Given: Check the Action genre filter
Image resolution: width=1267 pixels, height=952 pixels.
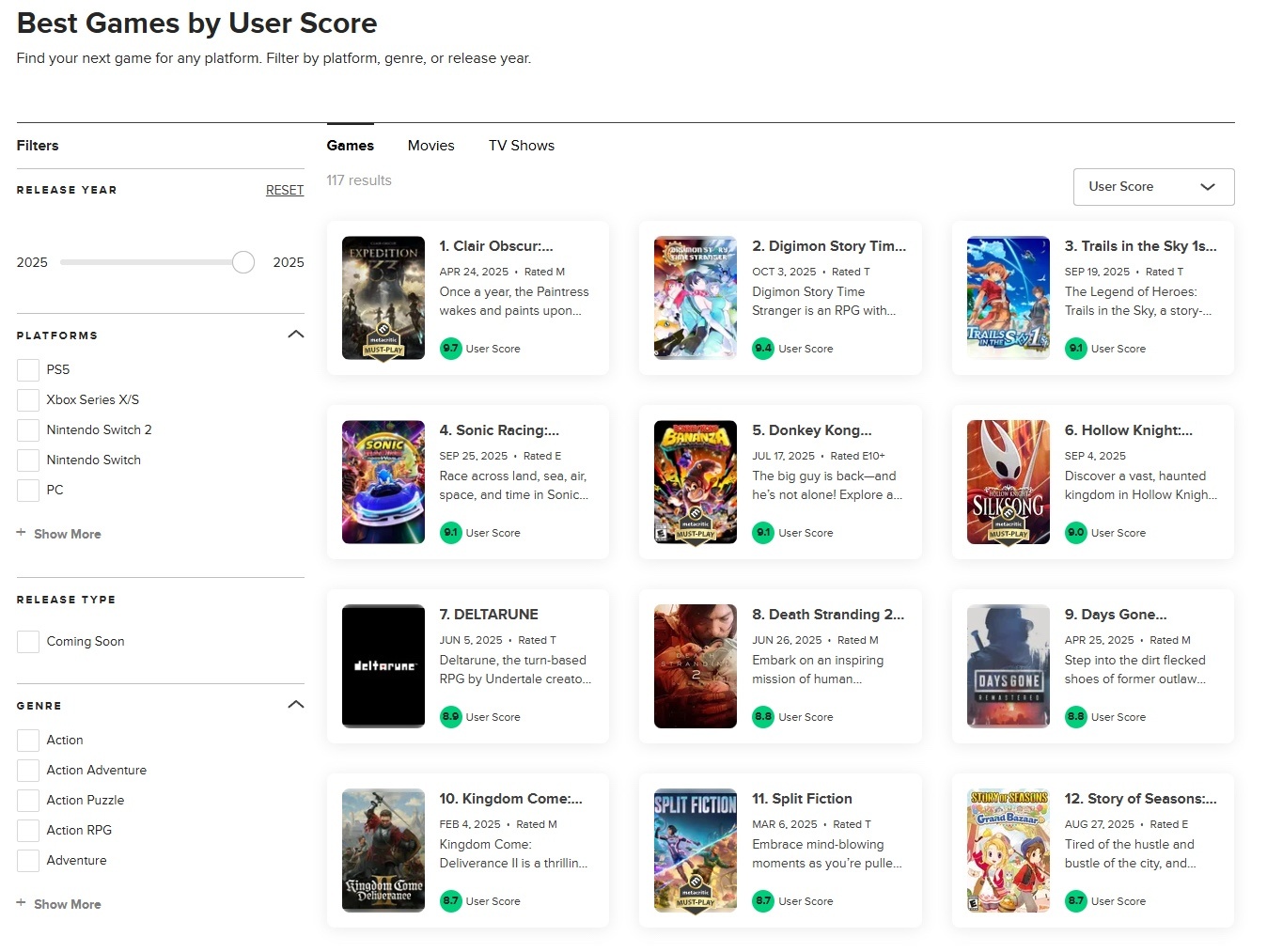Looking at the screenshot, I should (28, 740).
